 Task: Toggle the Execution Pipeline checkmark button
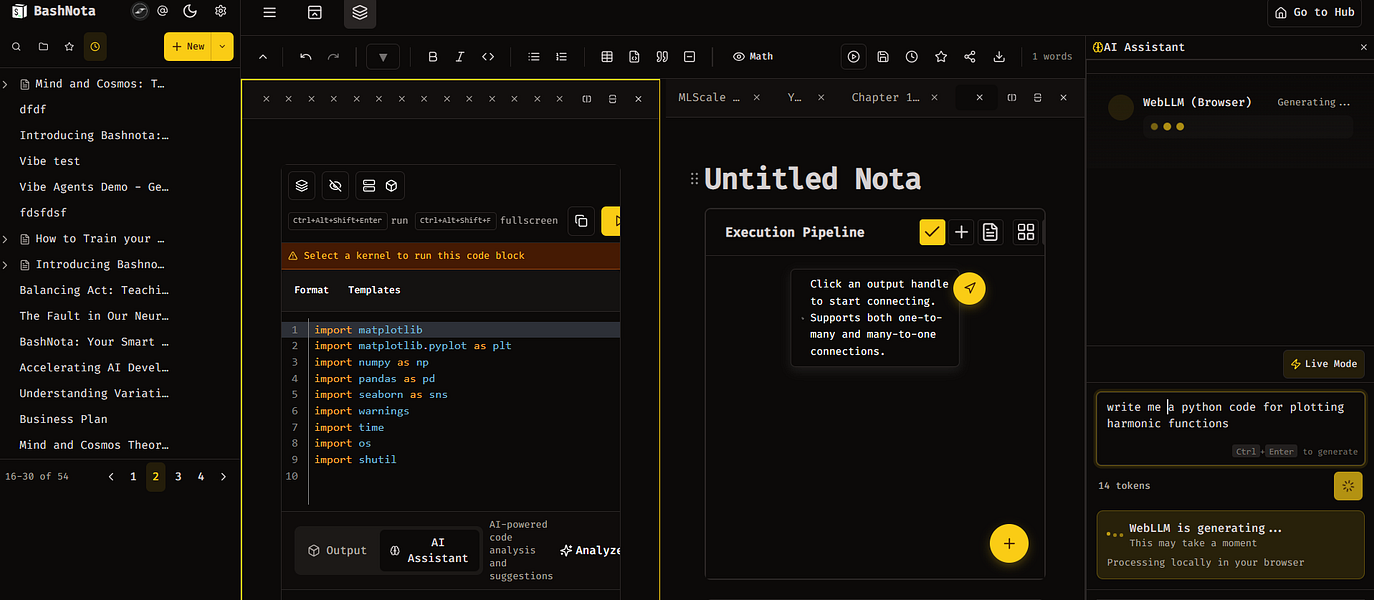tap(932, 232)
